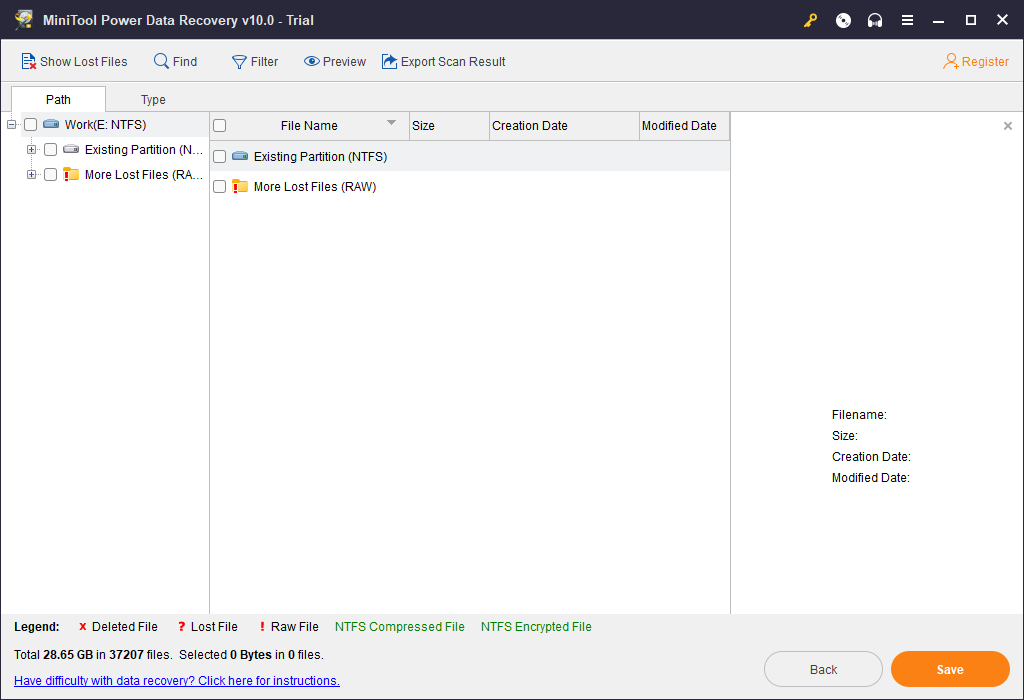The height and width of the screenshot is (700, 1024).
Task: Toggle the select-all checkbox in File Name header
Action: 219,125
